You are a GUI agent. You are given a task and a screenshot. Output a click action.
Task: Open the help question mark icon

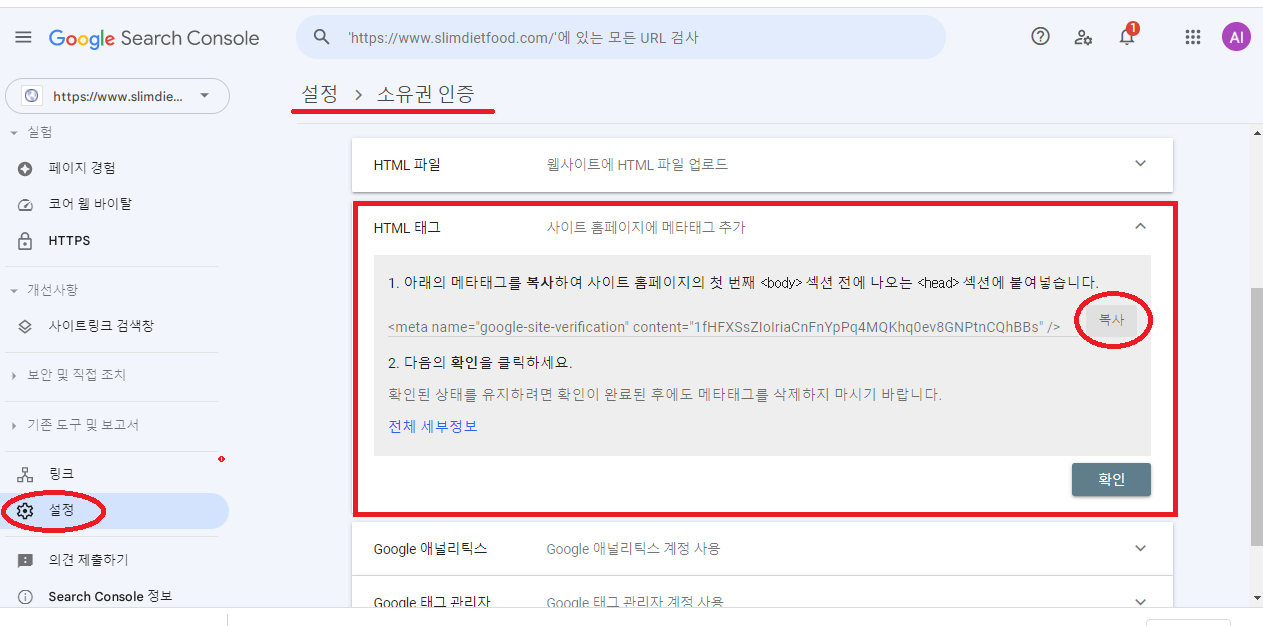coord(1040,37)
